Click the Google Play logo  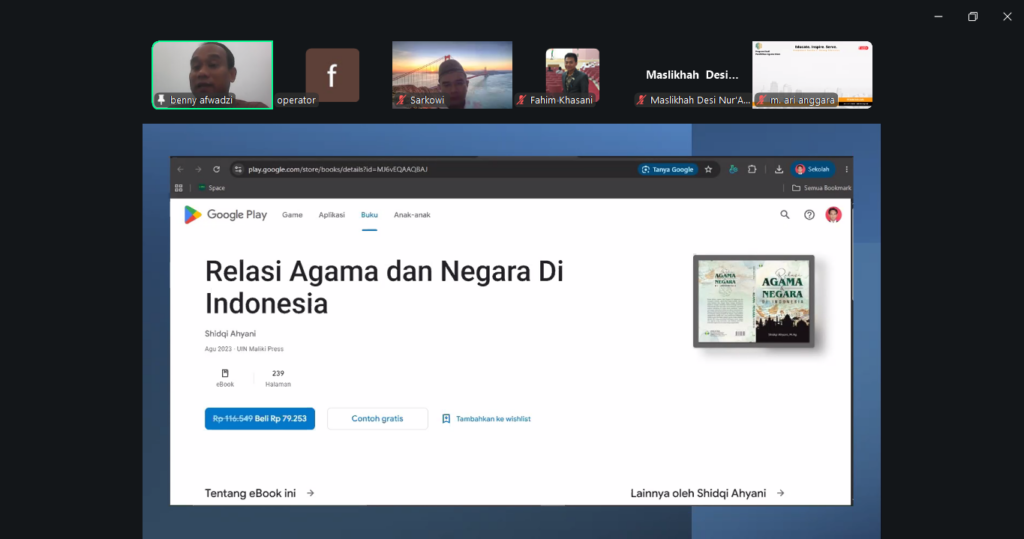point(225,214)
